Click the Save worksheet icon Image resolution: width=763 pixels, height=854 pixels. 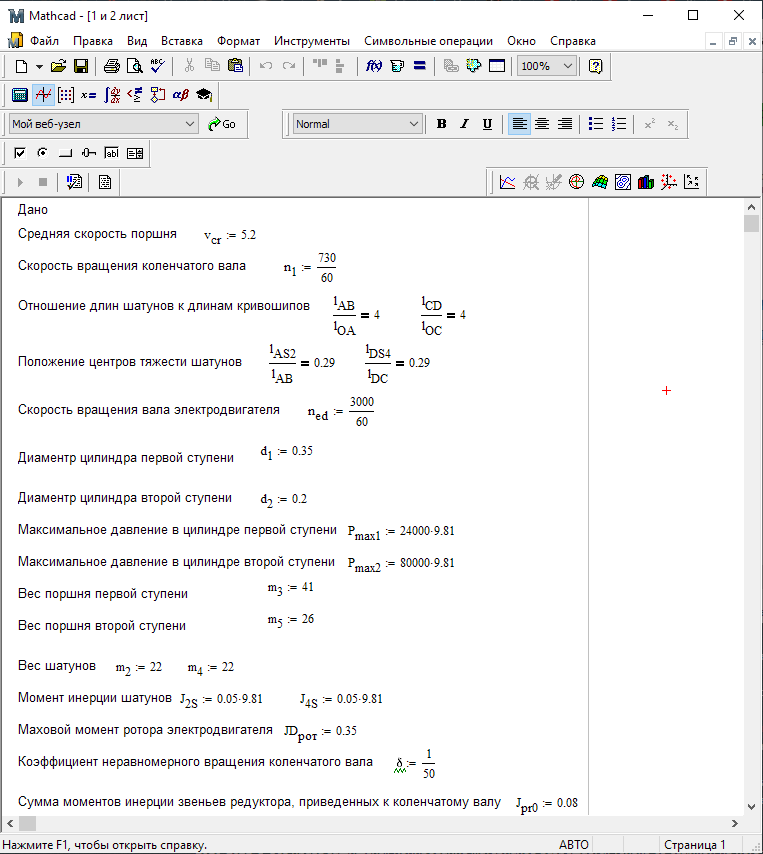pos(80,66)
